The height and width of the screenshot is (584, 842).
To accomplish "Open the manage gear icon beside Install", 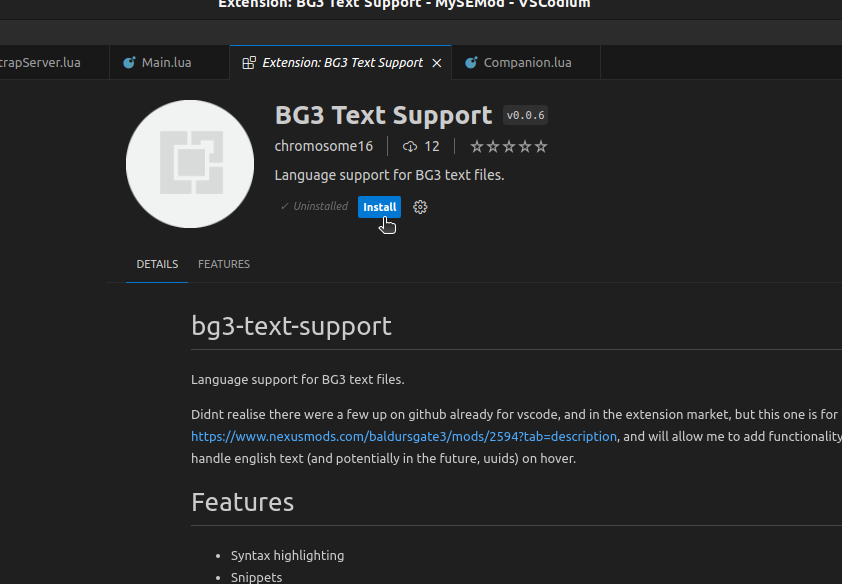I will [x=420, y=207].
